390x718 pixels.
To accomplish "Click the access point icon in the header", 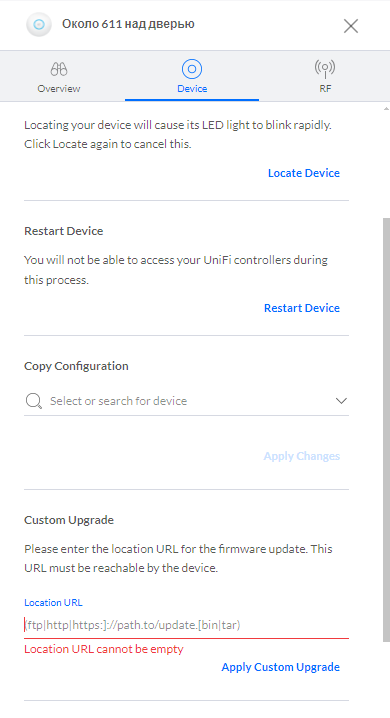I will click(39, 24).
